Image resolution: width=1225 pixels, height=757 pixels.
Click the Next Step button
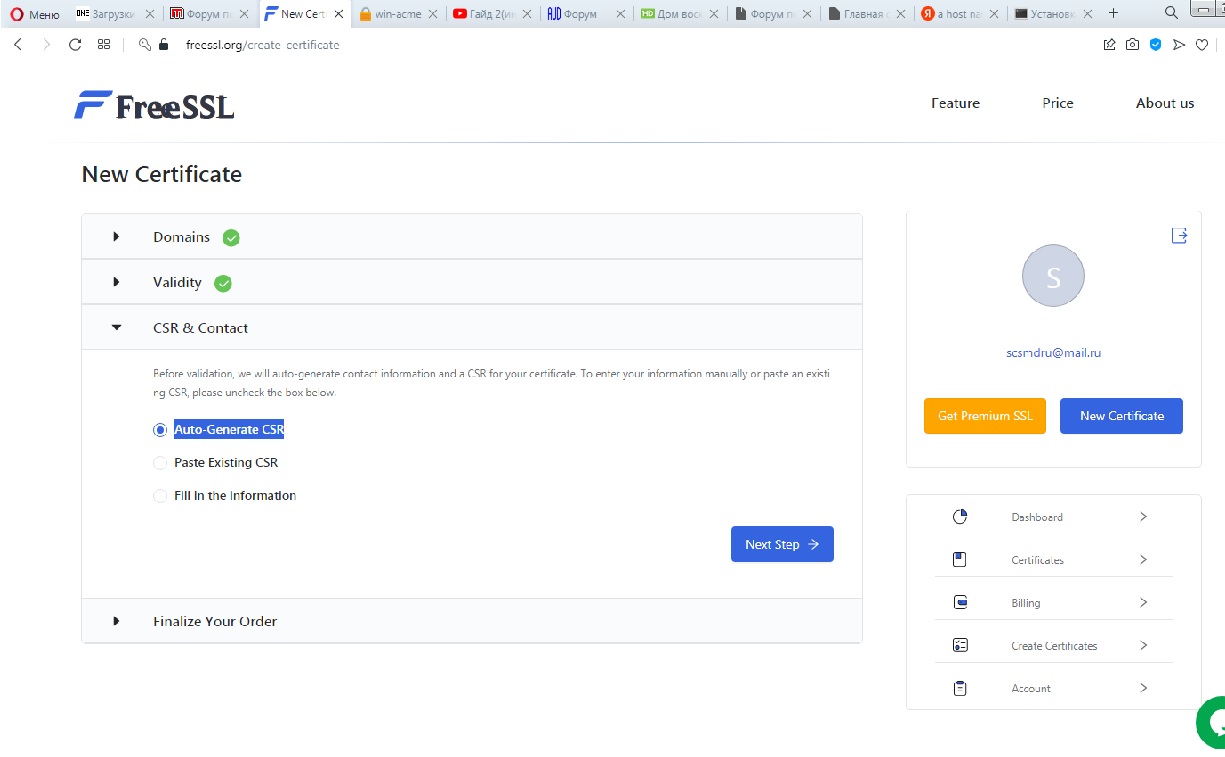781,544
